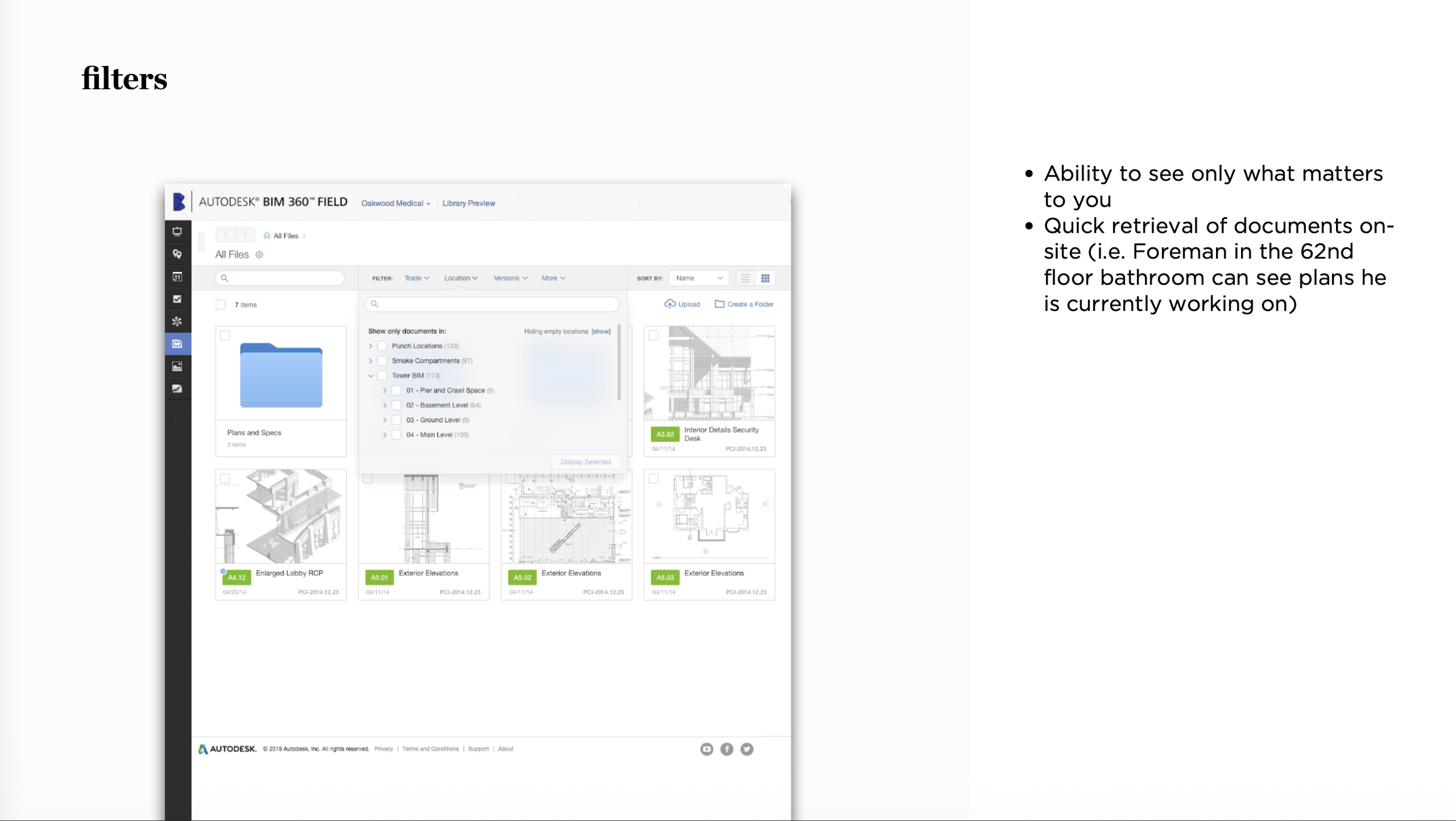Click the checklist sidebar icon

pyautogui.click(x=177, y=299)
